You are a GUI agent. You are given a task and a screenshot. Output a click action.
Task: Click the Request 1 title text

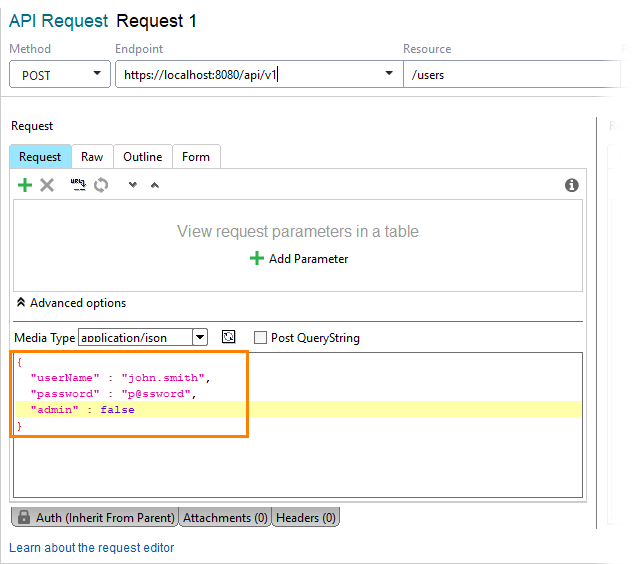(x=156, y=21)
